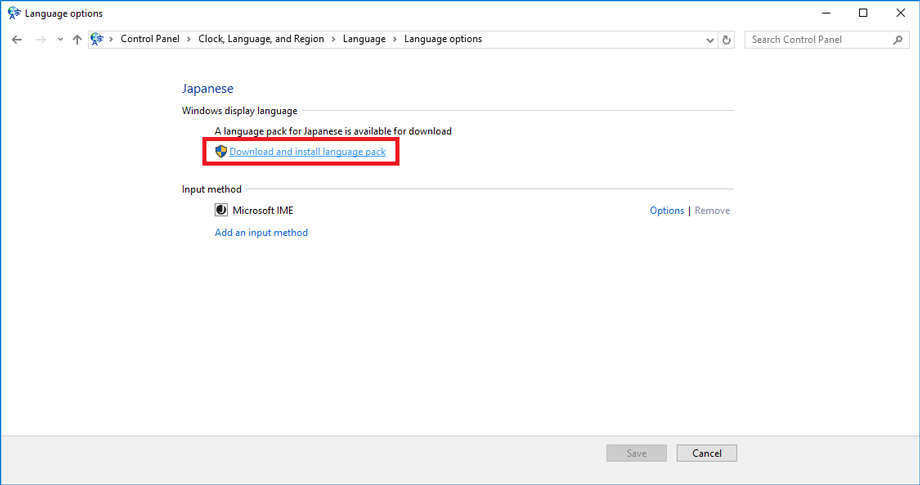This screenshot has width=920, height=485.
Task: Expand chevron after Clock, Language, and Region
Action: pos(333,39)
